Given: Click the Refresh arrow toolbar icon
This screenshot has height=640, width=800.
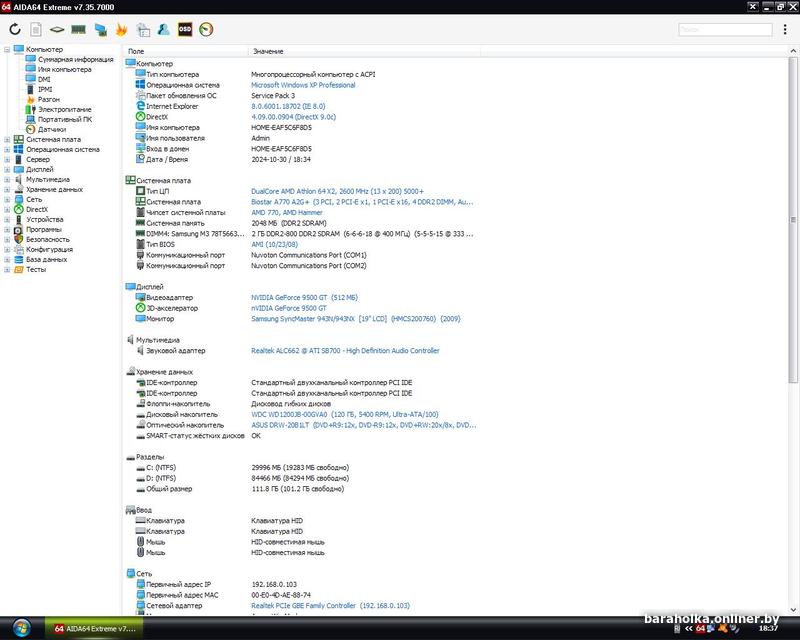Looking at the screenshot, I should 15,30.
